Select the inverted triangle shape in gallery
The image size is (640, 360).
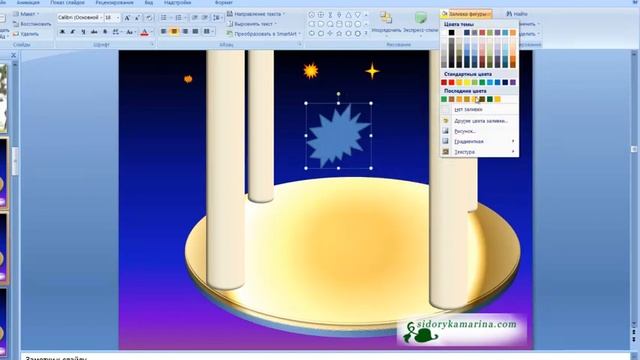point(358,15)
